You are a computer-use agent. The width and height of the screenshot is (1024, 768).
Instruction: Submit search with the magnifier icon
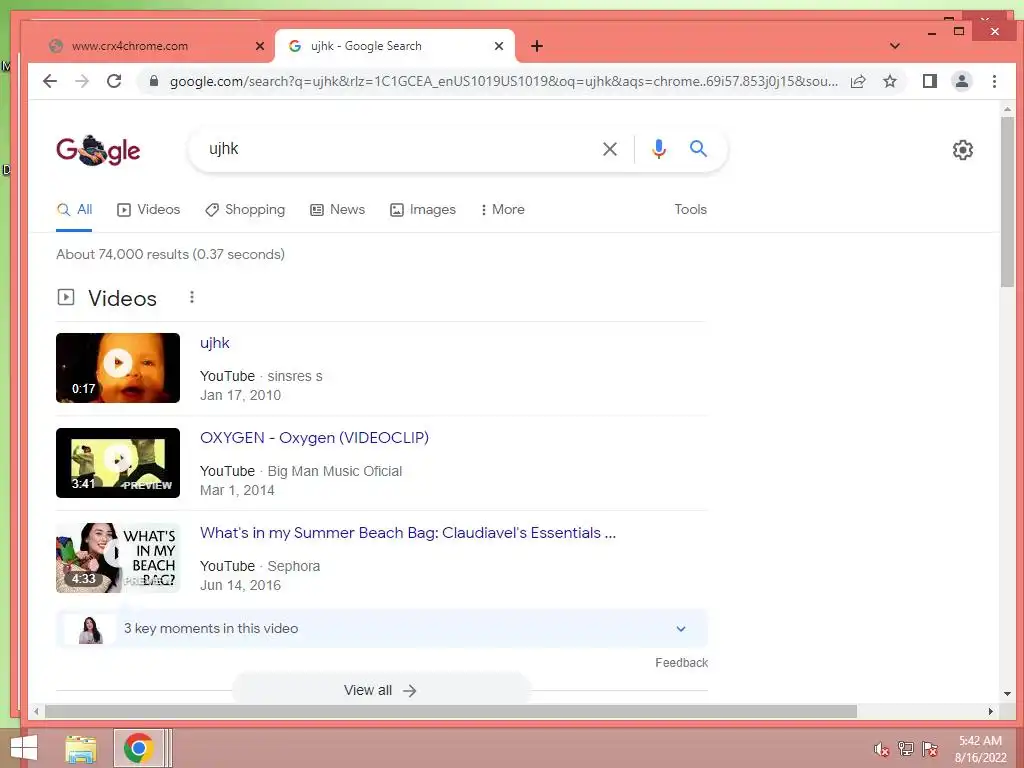[x=698, y=149]
